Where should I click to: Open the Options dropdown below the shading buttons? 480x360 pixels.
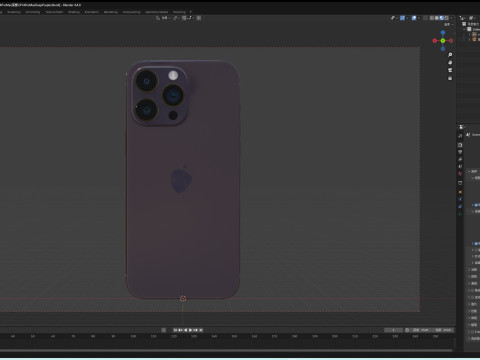(x=448, y=24)
